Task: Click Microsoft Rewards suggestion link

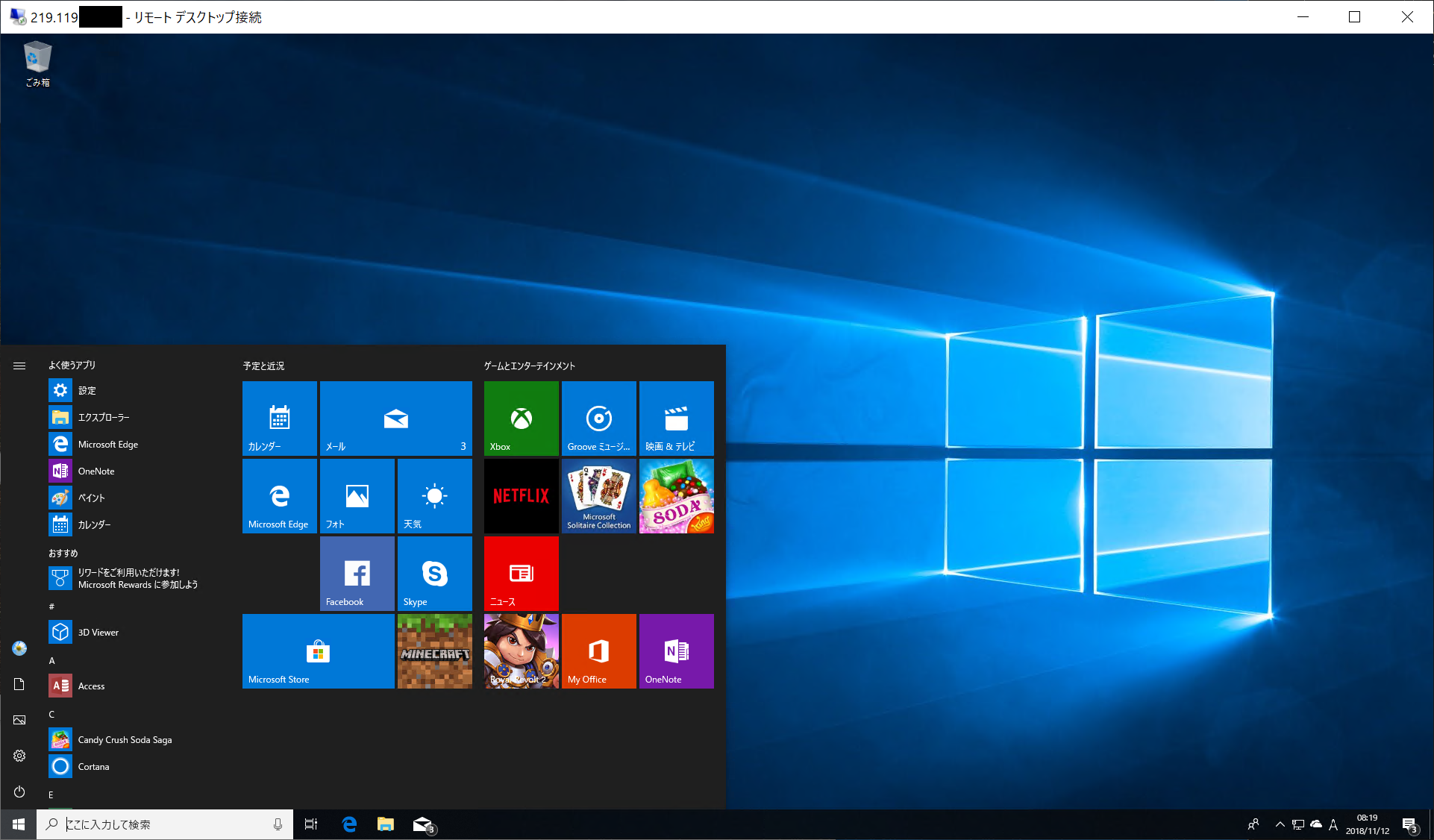Action: click(137, 578)
